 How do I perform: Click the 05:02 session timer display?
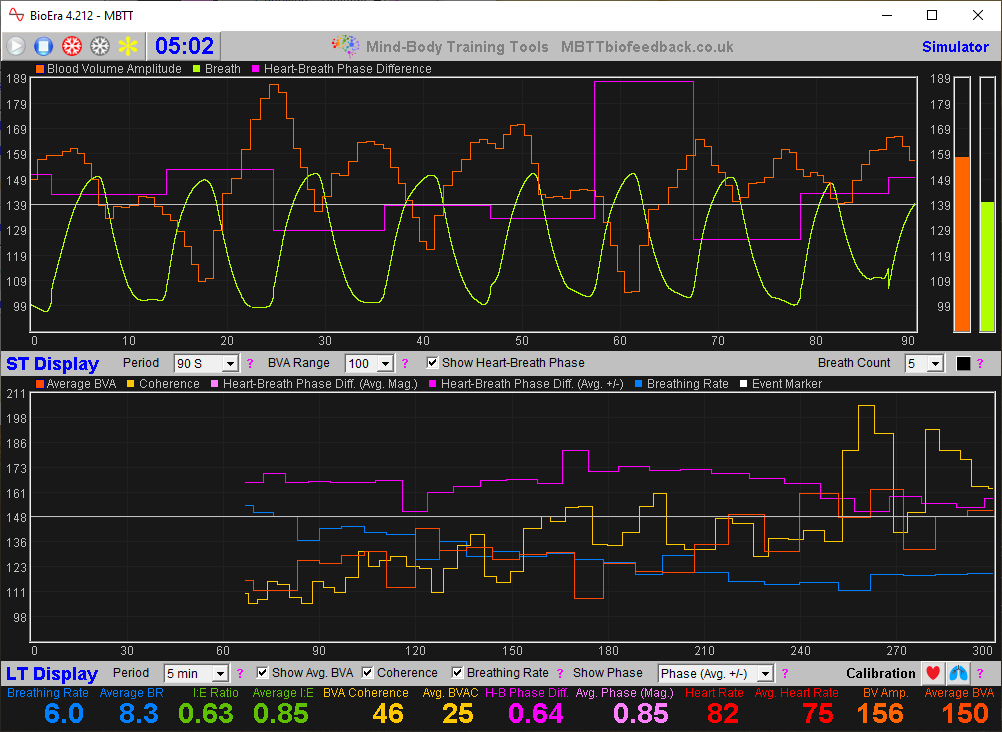click(x=187, y=45)
